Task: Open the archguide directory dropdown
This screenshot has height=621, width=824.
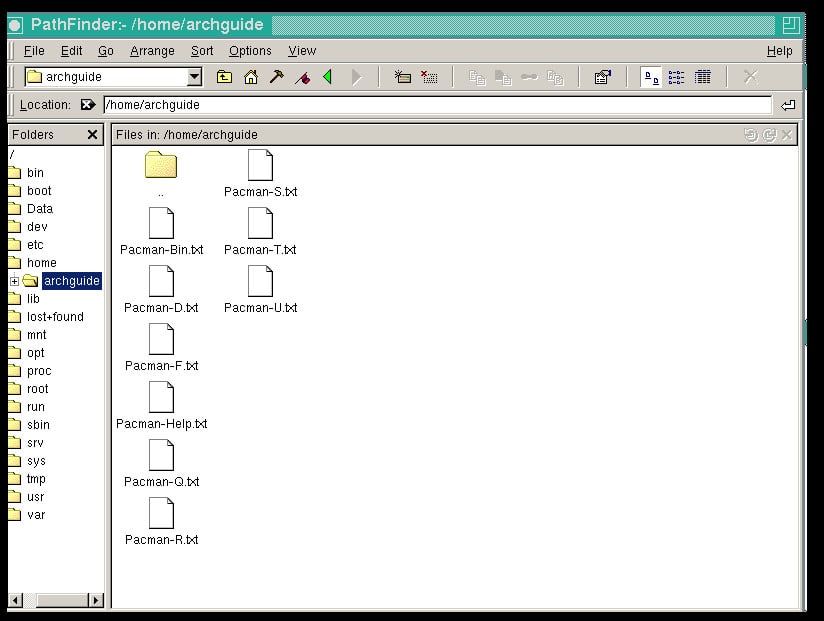Action: (194, 77)
